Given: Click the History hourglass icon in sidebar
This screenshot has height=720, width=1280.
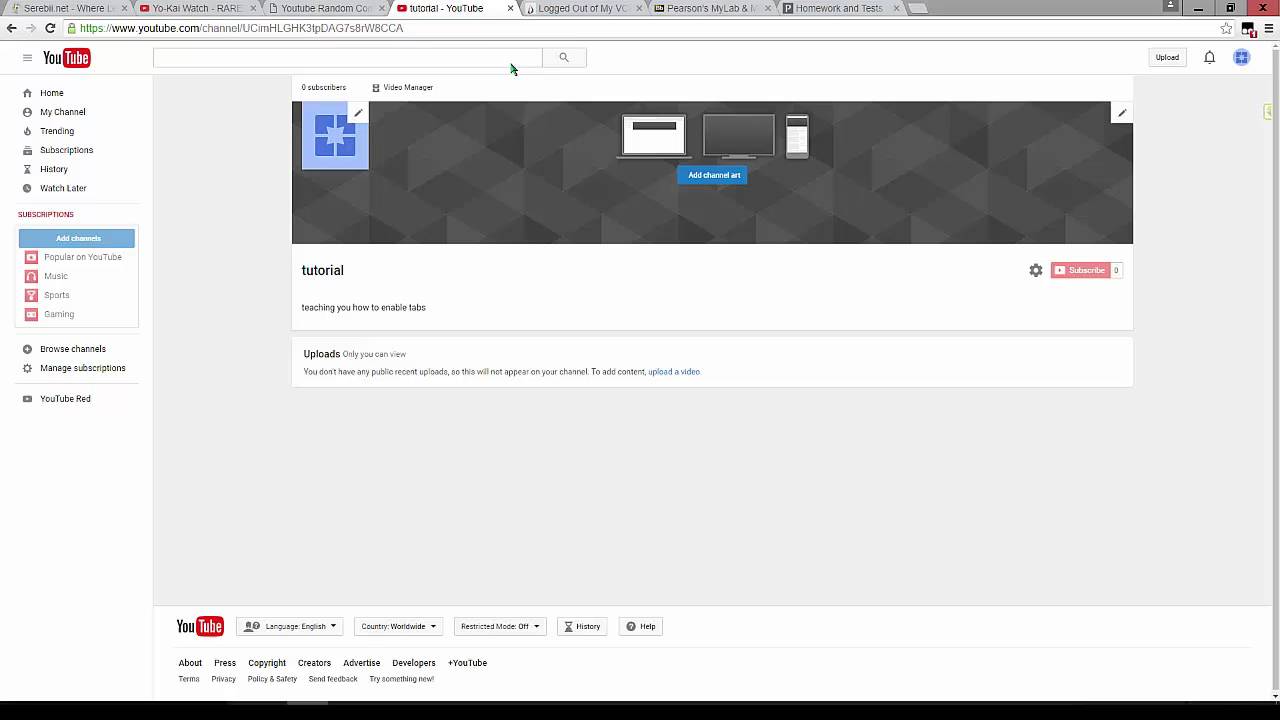Looking at the screenshot, I should click(x=27, y=169).
